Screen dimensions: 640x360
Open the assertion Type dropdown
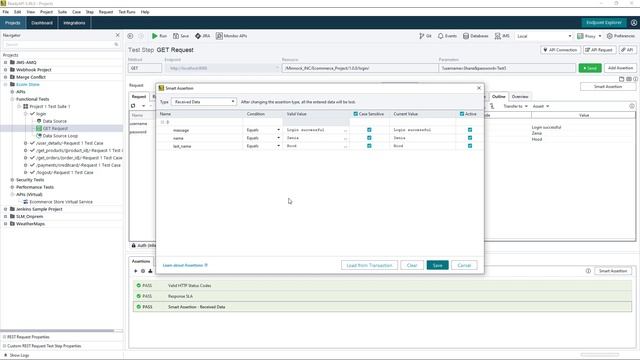[x=204, y=102]
